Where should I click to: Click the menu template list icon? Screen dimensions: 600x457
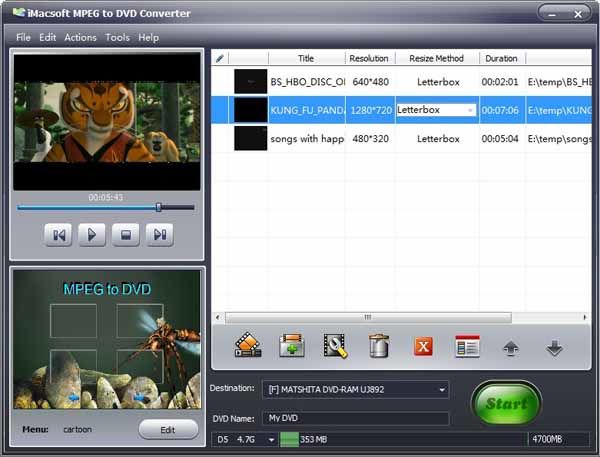(467, 346)
